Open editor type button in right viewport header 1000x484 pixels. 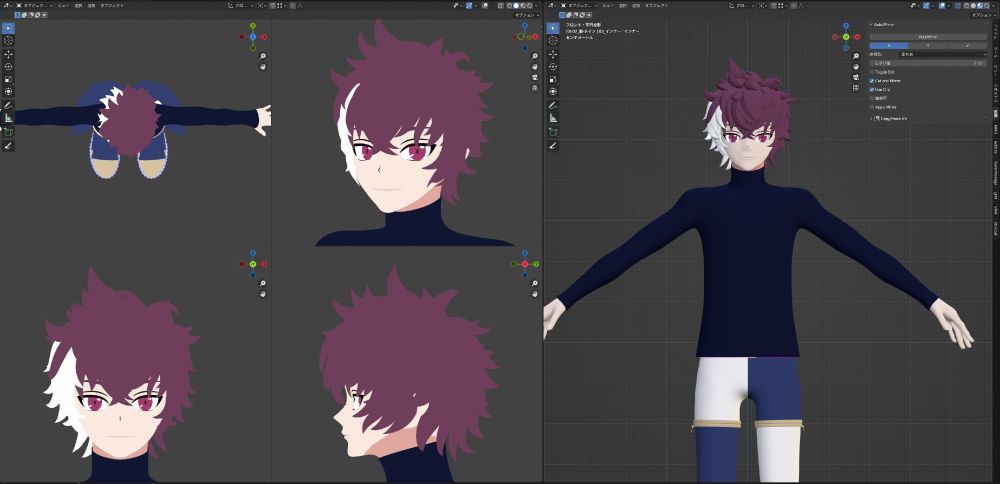coord(552,5)
